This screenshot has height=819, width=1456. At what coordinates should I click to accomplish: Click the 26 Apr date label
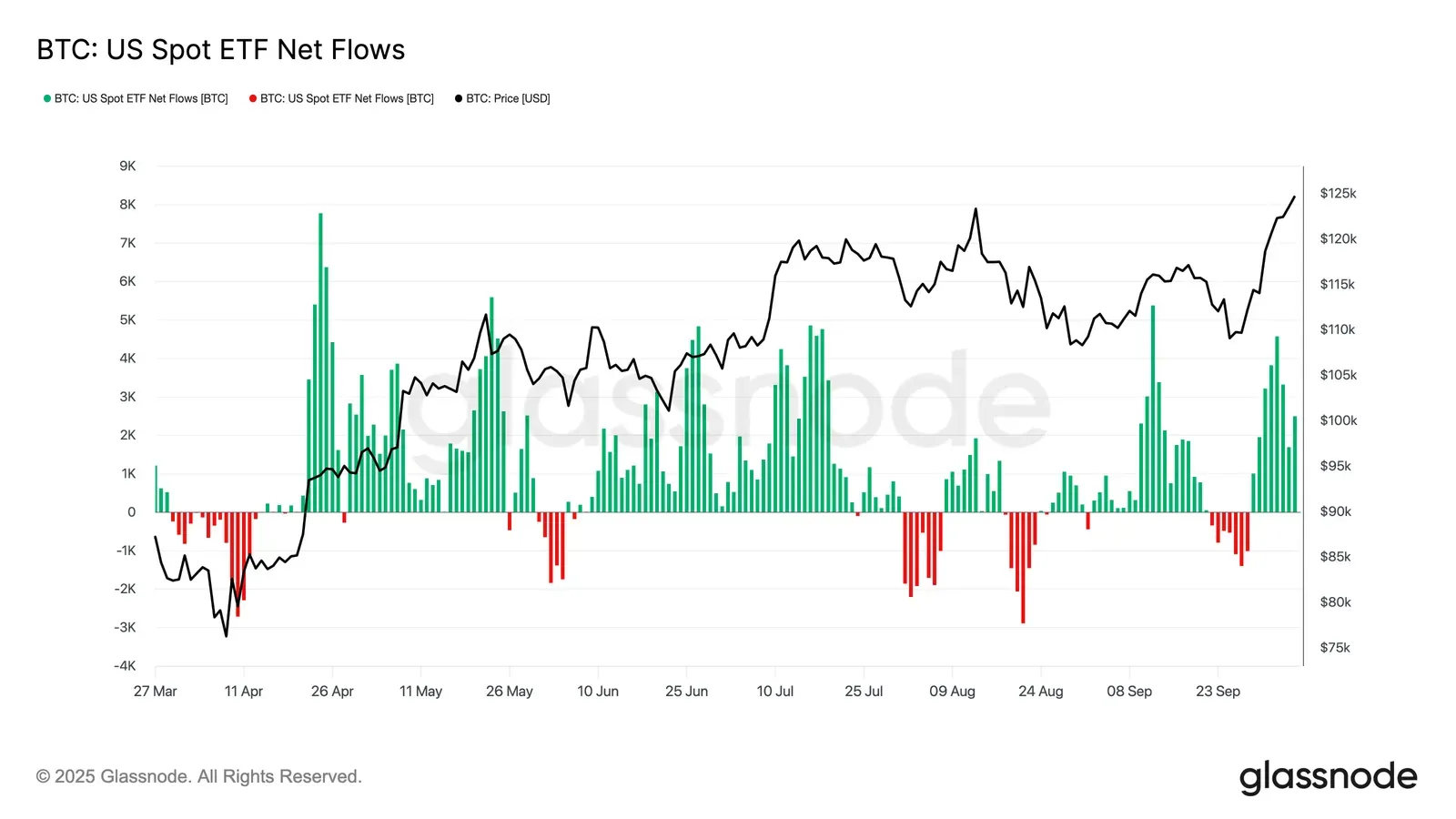pos(332,692)
